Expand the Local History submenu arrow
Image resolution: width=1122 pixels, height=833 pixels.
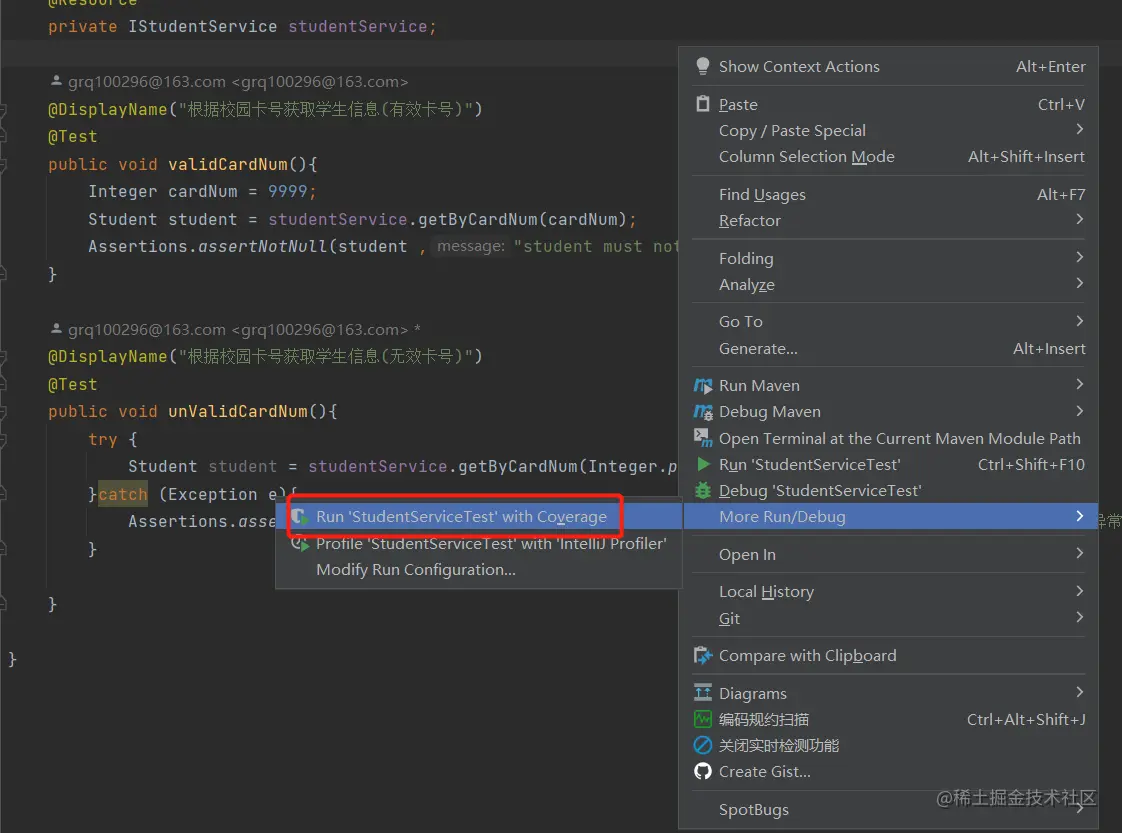[x=1079, y=591]
